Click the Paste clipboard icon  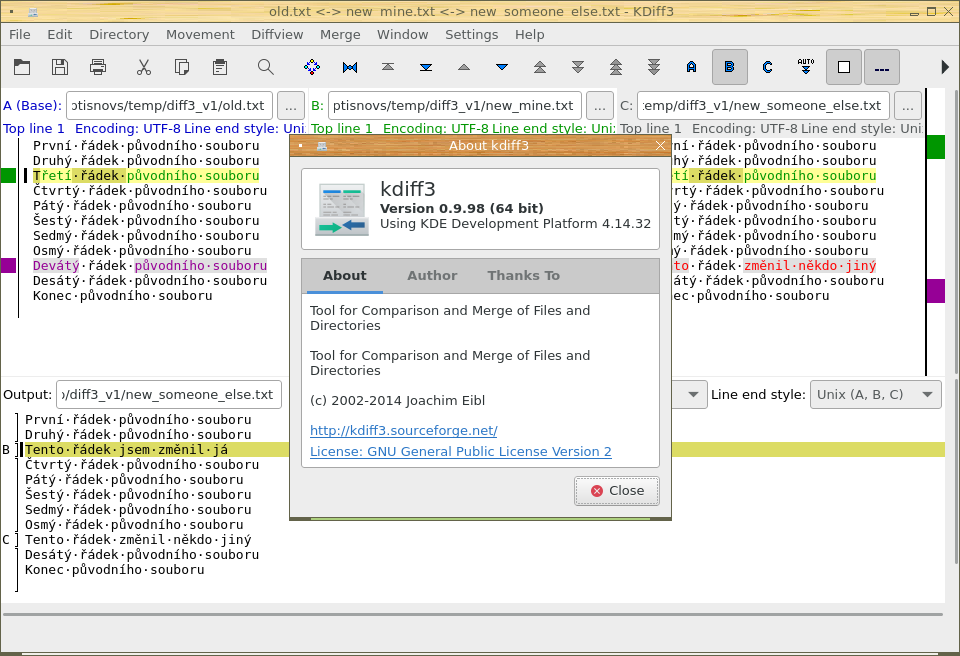[220, 67]
